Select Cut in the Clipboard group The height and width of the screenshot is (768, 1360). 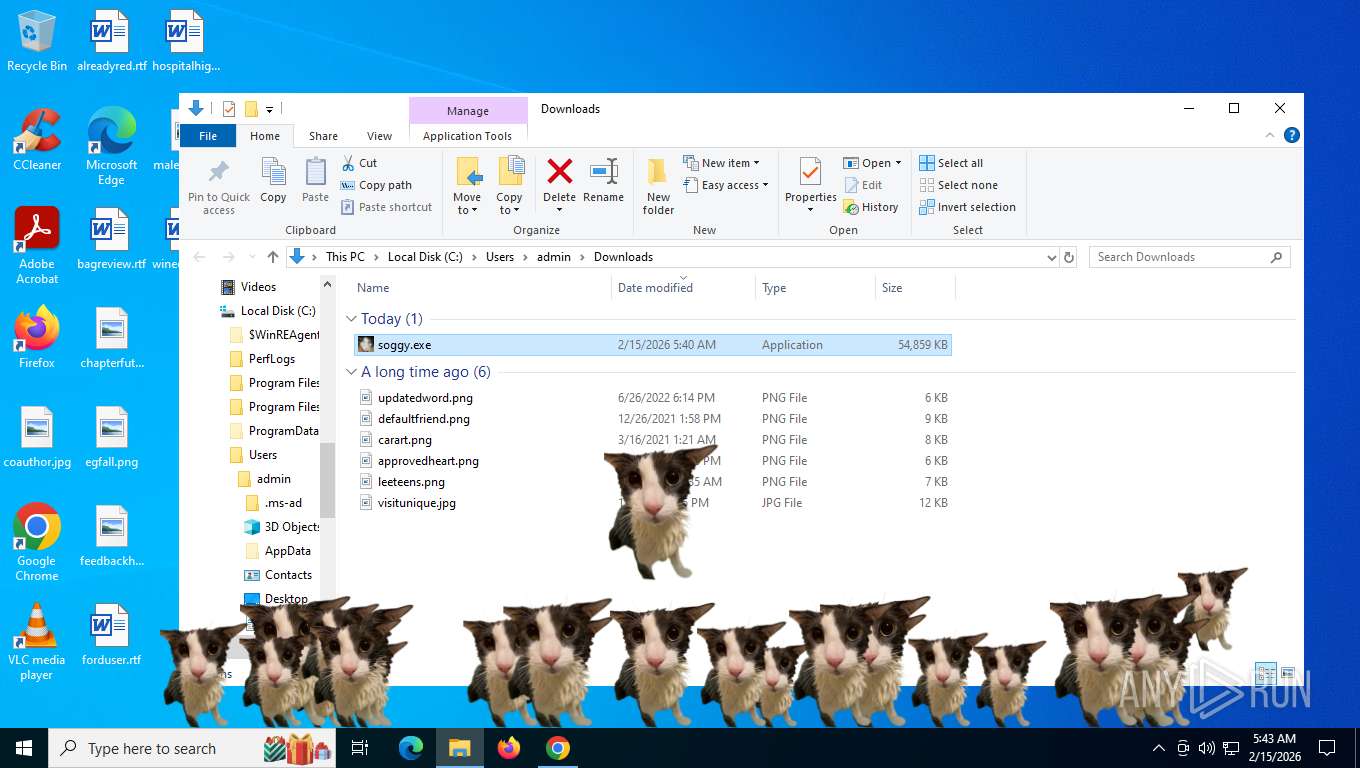click(359, 163)
